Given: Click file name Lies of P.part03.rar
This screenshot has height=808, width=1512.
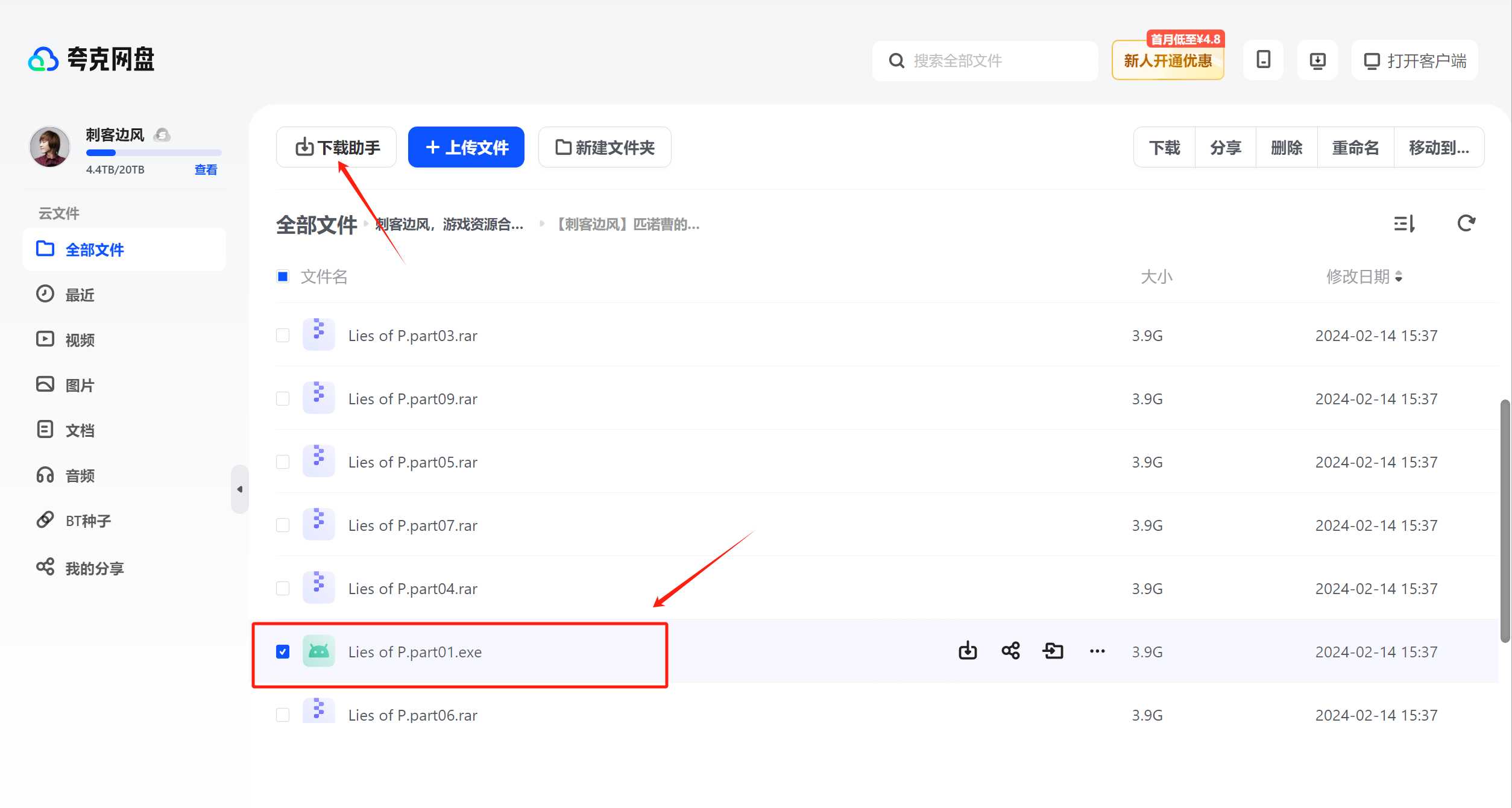Looking at the screenshot, I should click(x=413, y=336).
